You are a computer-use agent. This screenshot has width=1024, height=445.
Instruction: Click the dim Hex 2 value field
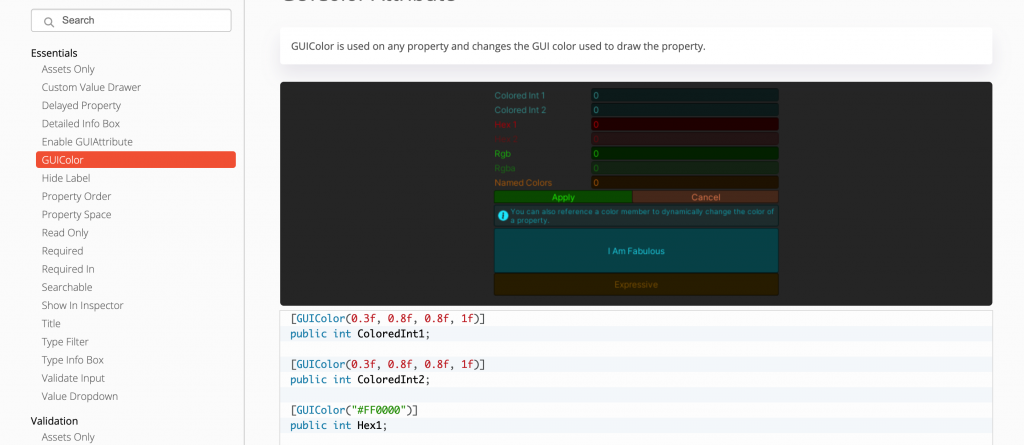tap(684, 139)
